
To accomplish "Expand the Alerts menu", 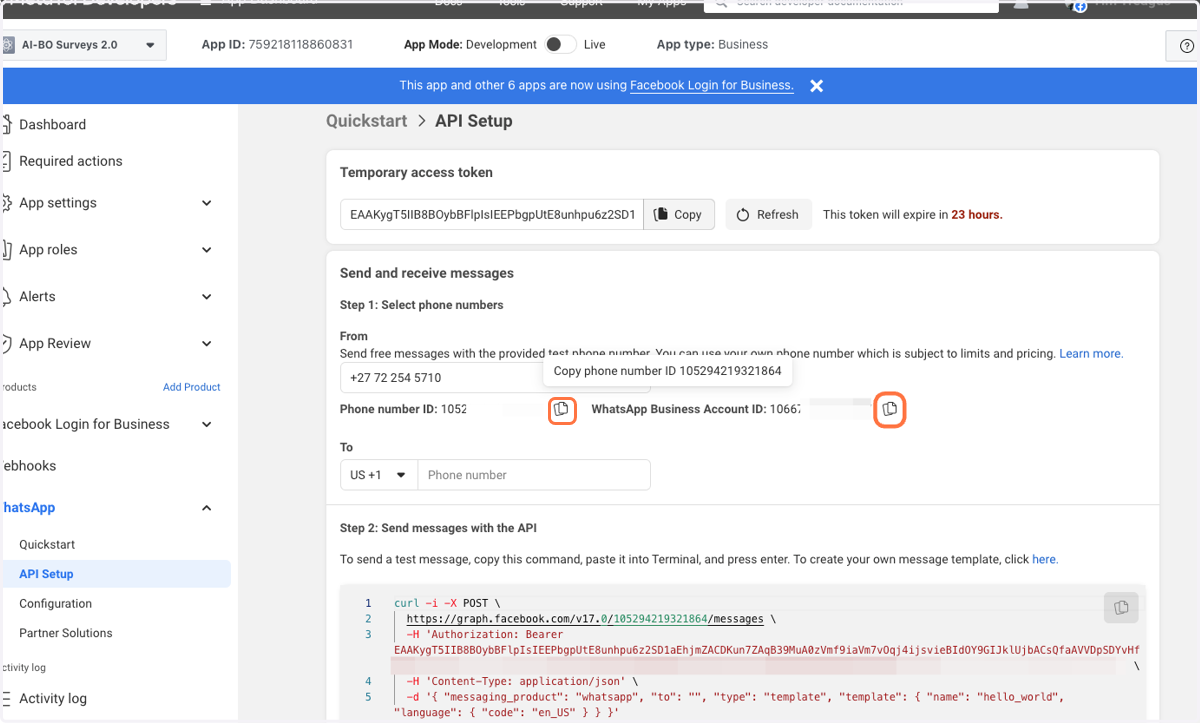I will 207,297.
